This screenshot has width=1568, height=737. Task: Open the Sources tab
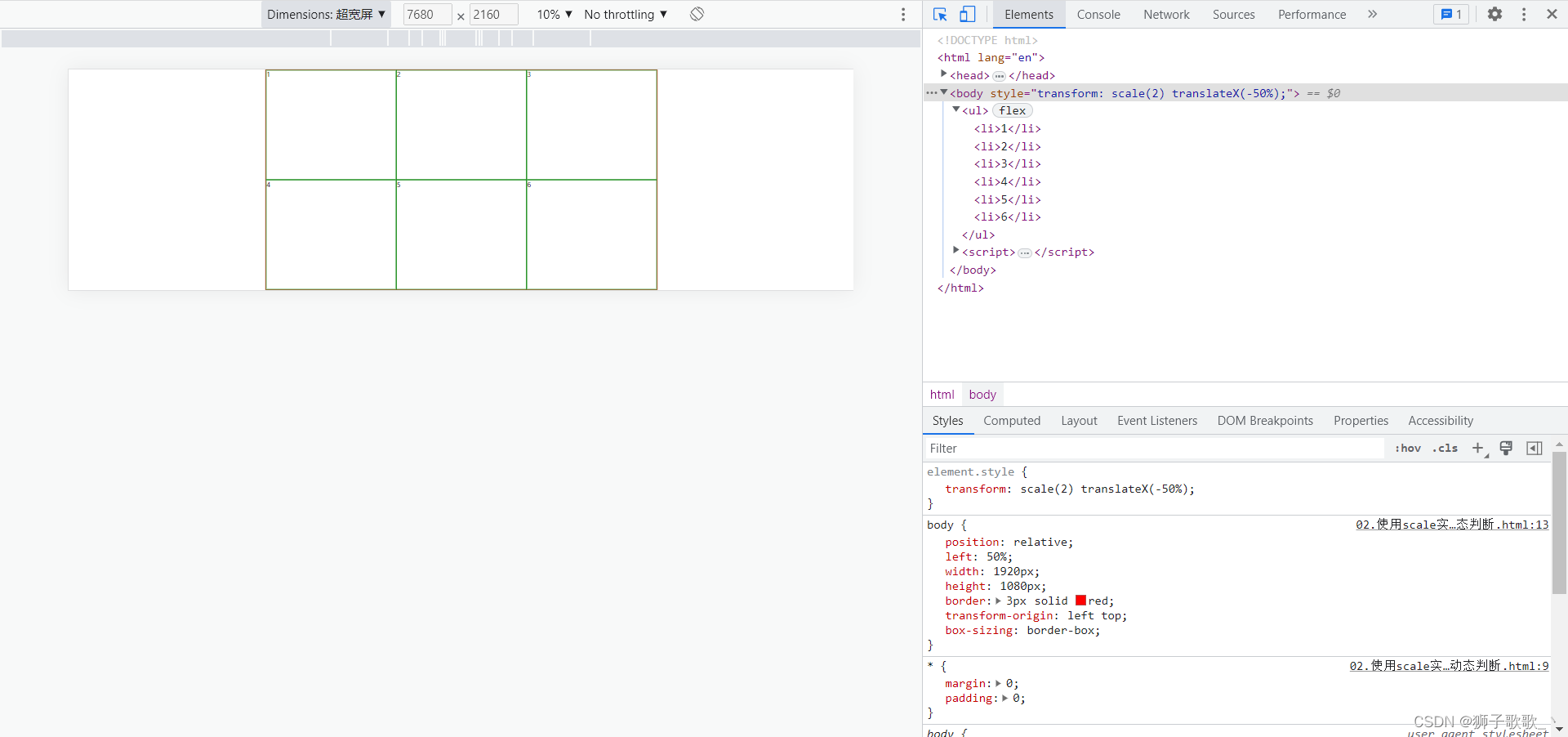point(1233,15)
